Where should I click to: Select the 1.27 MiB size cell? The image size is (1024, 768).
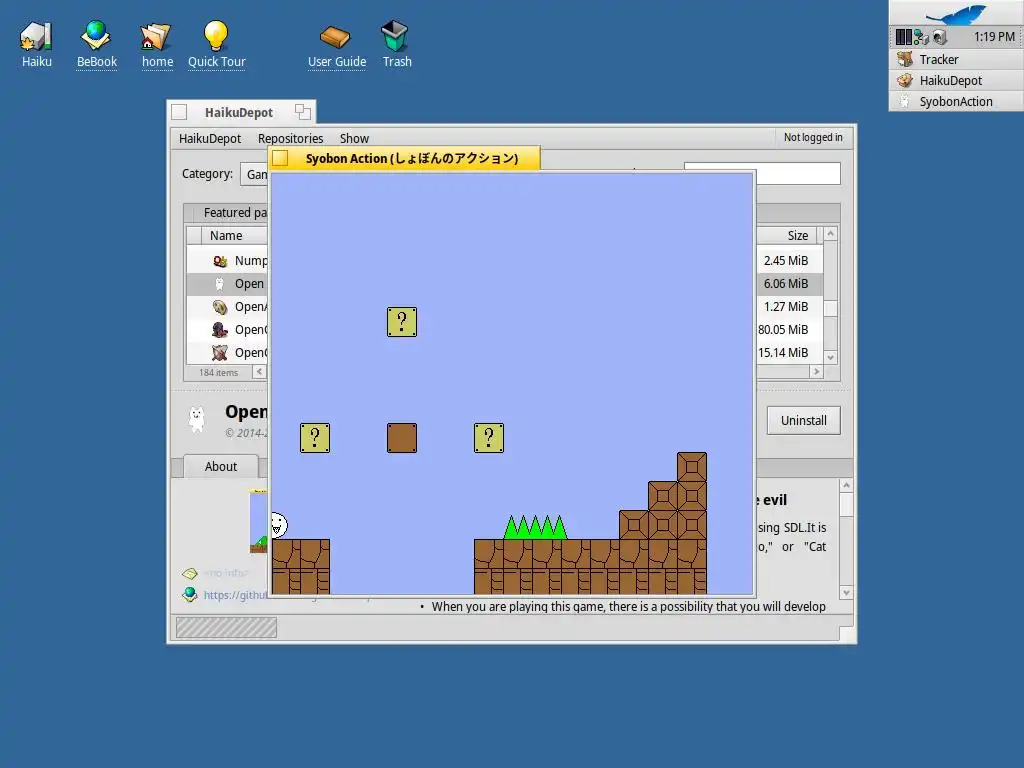786,306
